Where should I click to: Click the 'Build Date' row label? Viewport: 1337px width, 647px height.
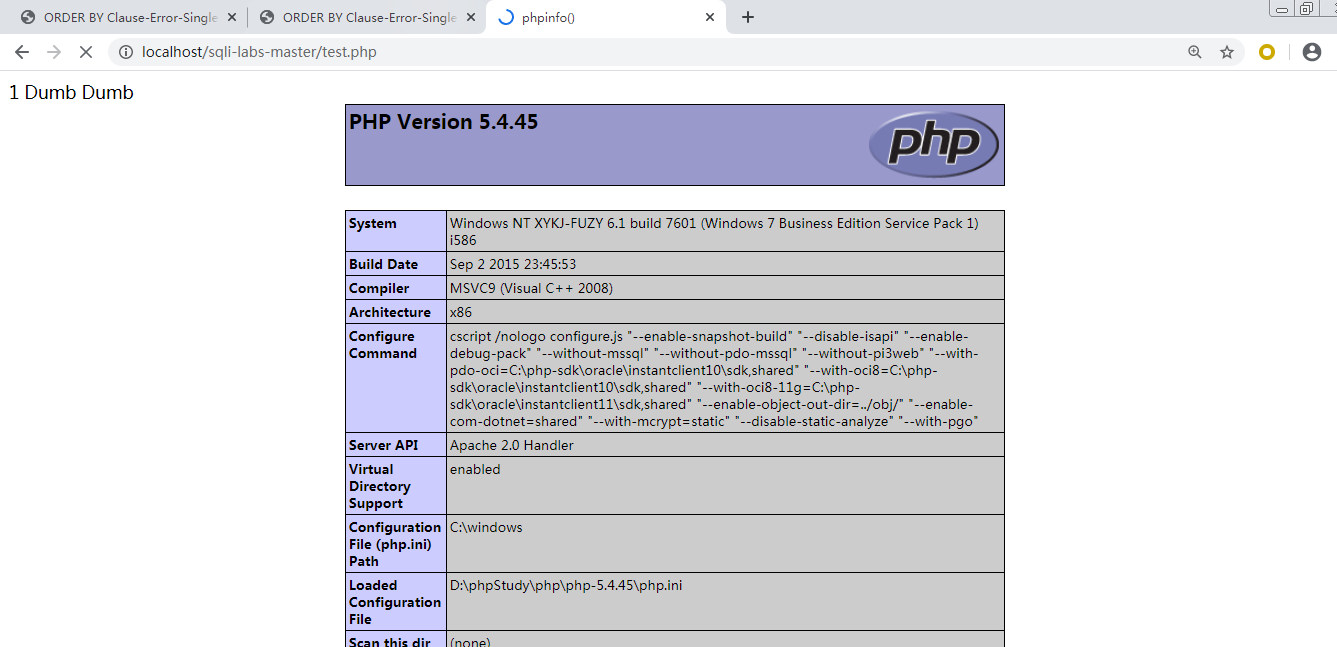click(x=383, y=265)
